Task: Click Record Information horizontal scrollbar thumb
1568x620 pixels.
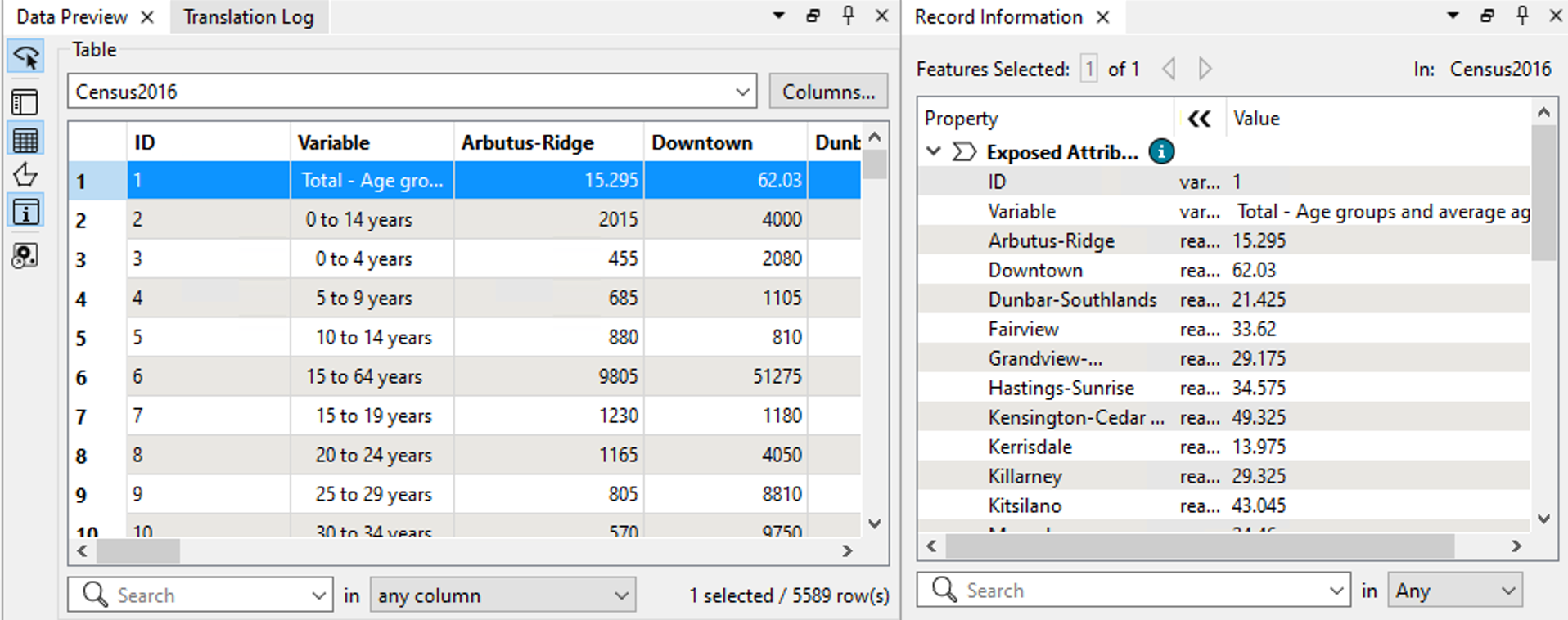Action: coord(1200,546)
